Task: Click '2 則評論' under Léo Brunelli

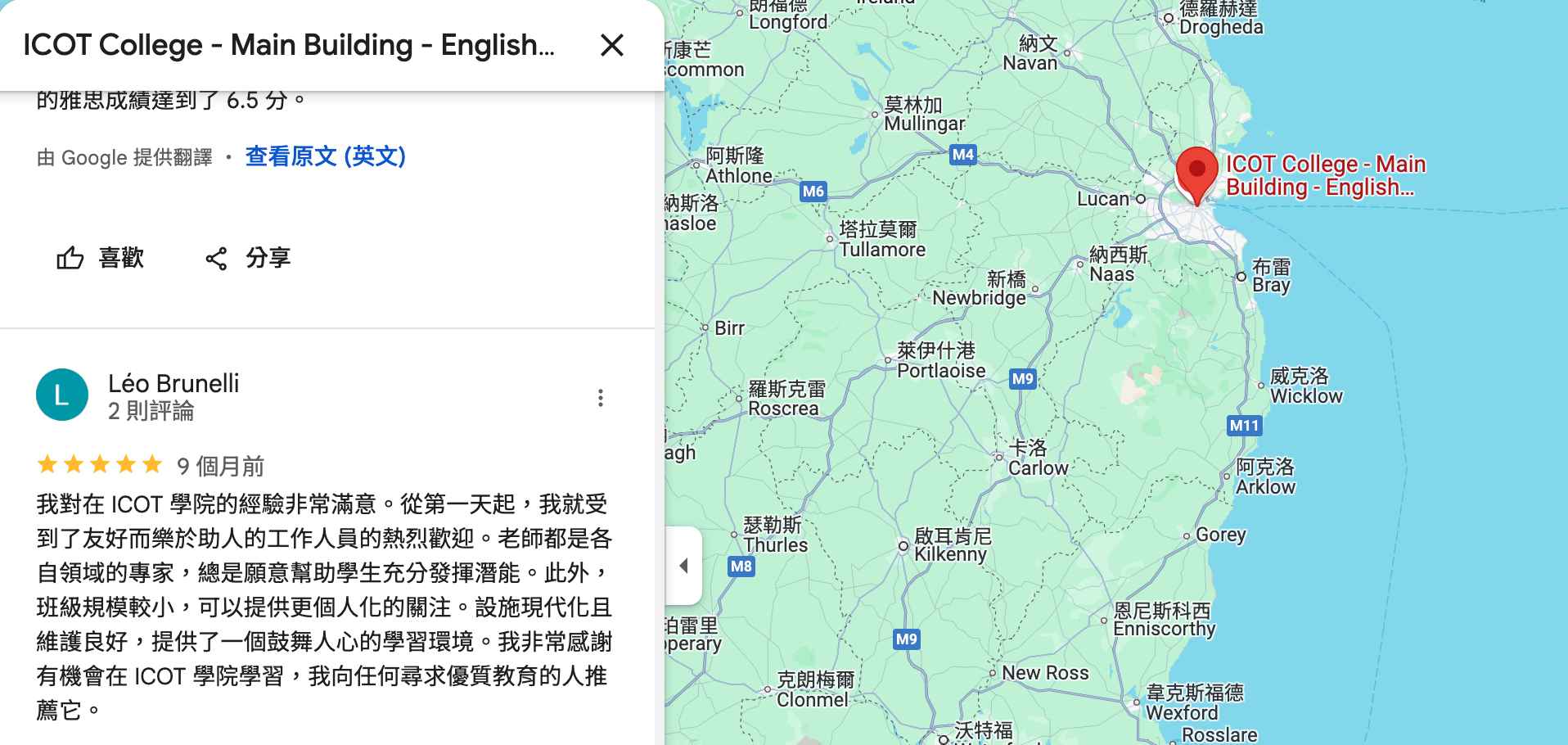Action: (x=151, y=411)
